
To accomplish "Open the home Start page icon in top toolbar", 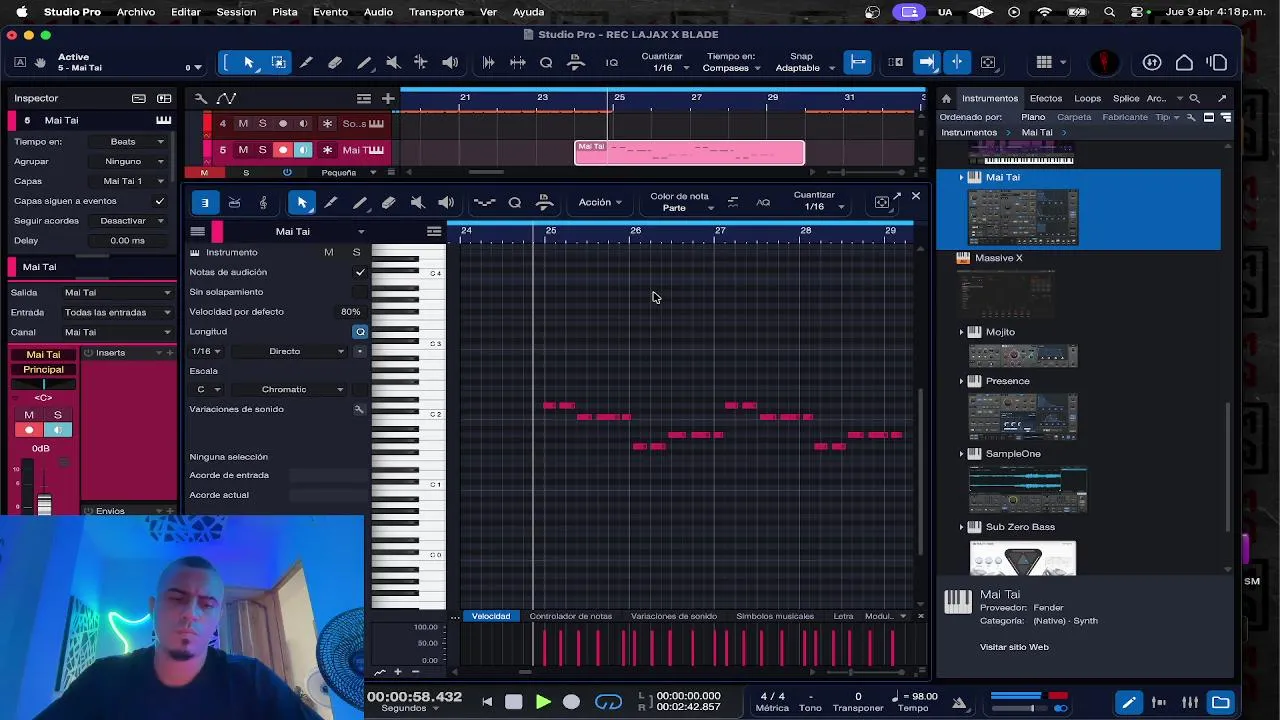I will click(x=1184, y=62).
